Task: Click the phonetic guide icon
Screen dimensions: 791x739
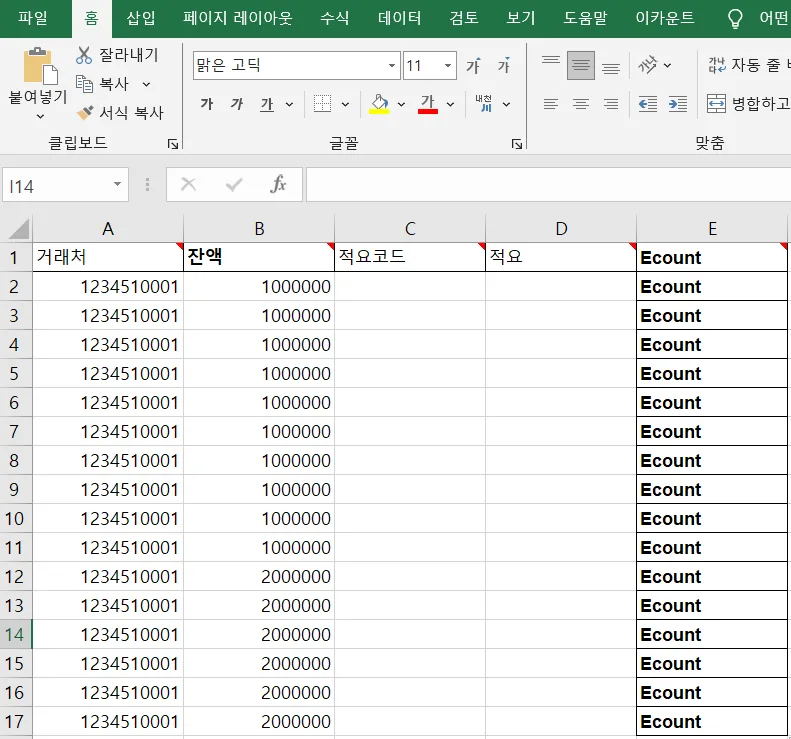Action: pos(484,104)
